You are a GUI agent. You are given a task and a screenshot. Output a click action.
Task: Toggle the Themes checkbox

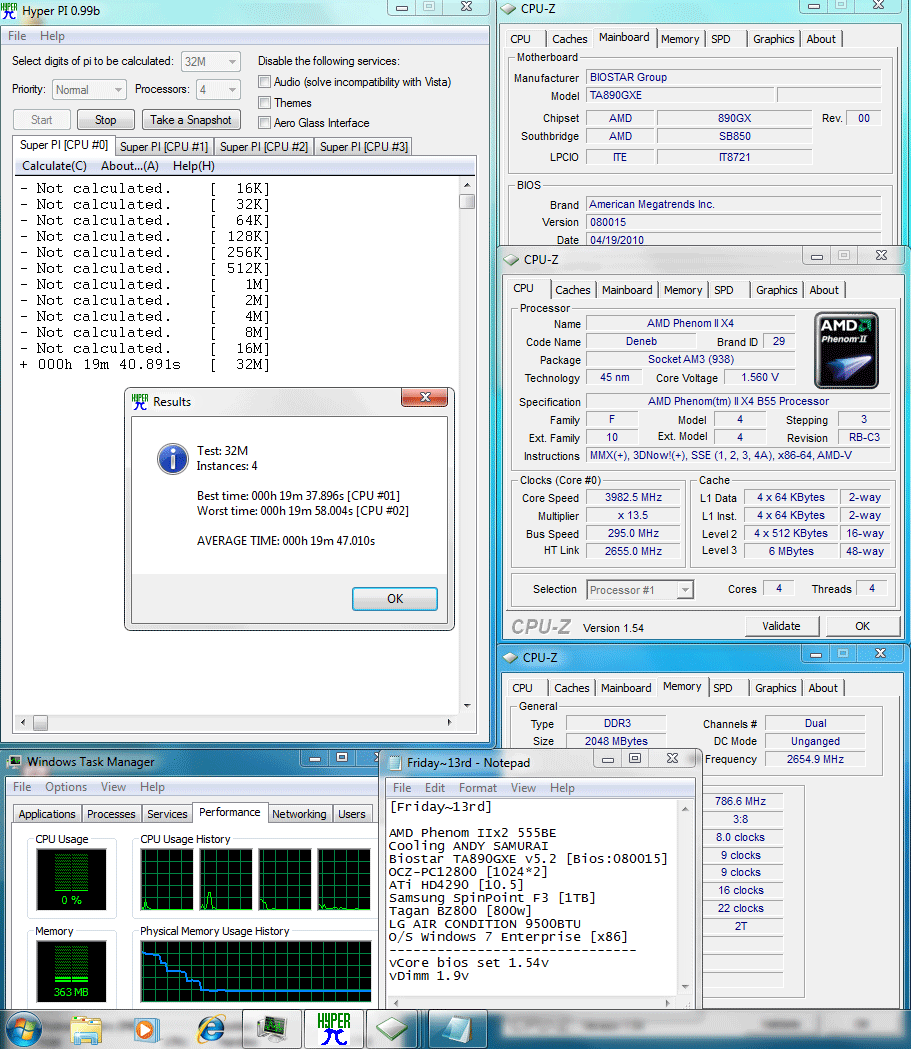[x=265, y=103]
